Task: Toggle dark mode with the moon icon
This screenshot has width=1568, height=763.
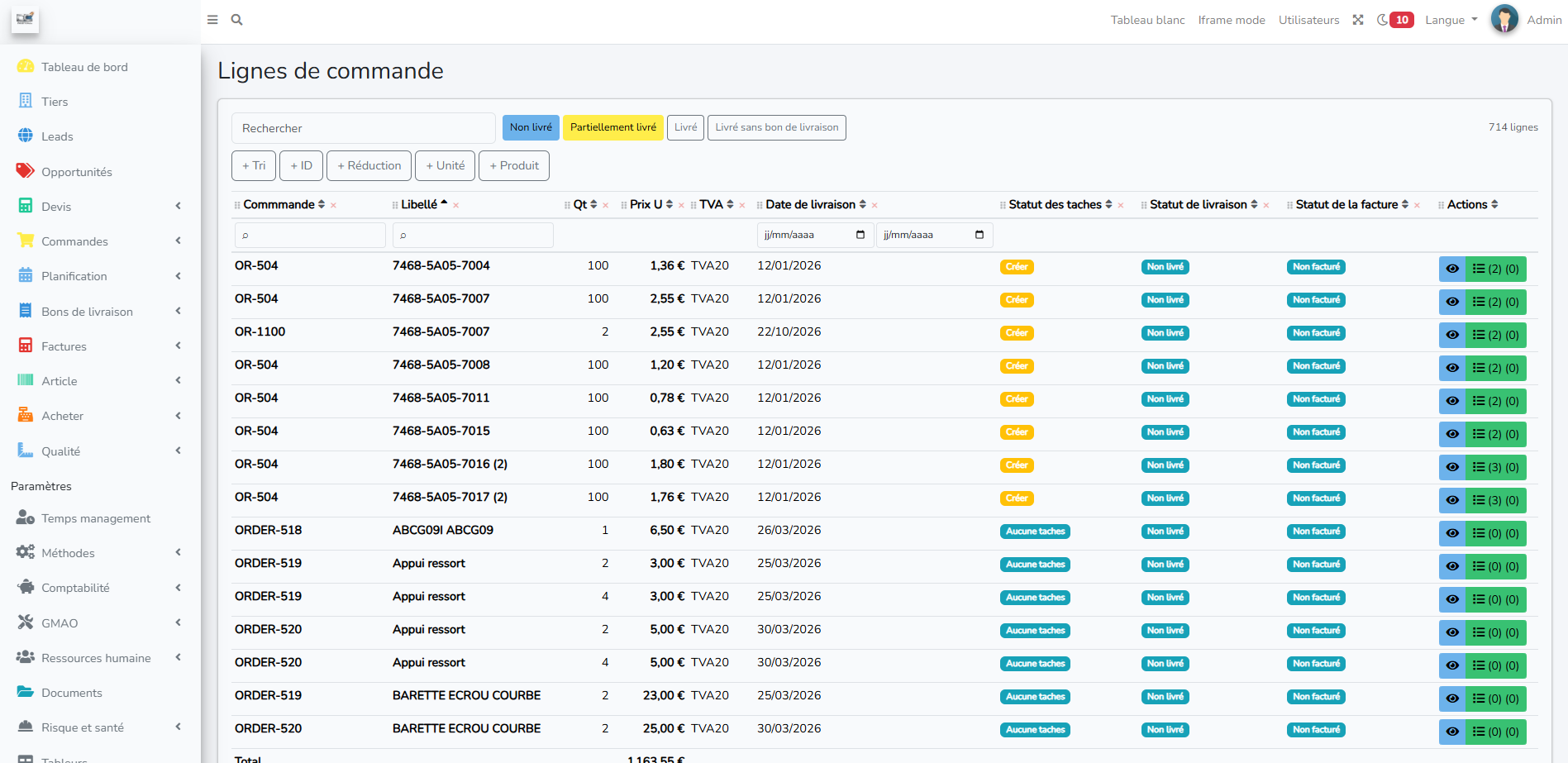Action: [1383, 19]
